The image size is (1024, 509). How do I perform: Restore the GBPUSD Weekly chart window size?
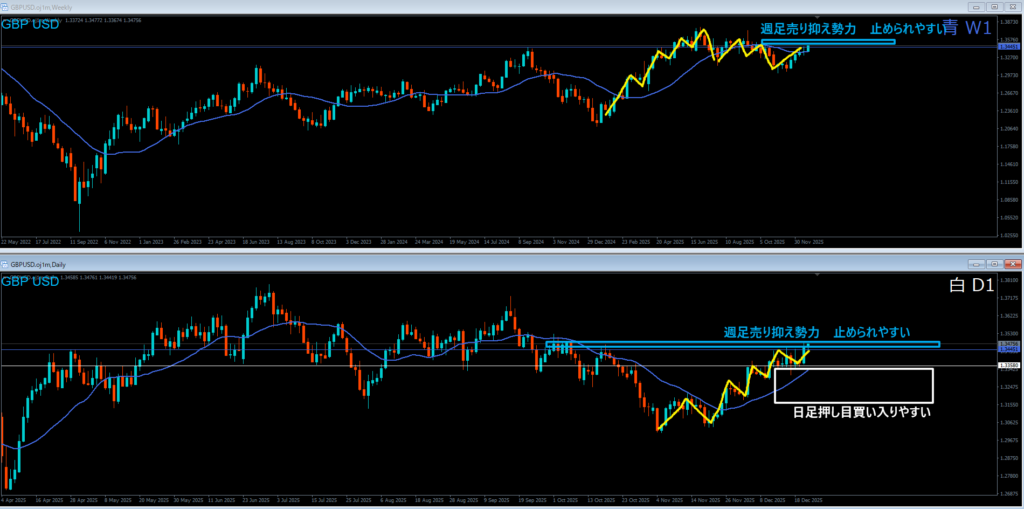[x=994, y=7]
